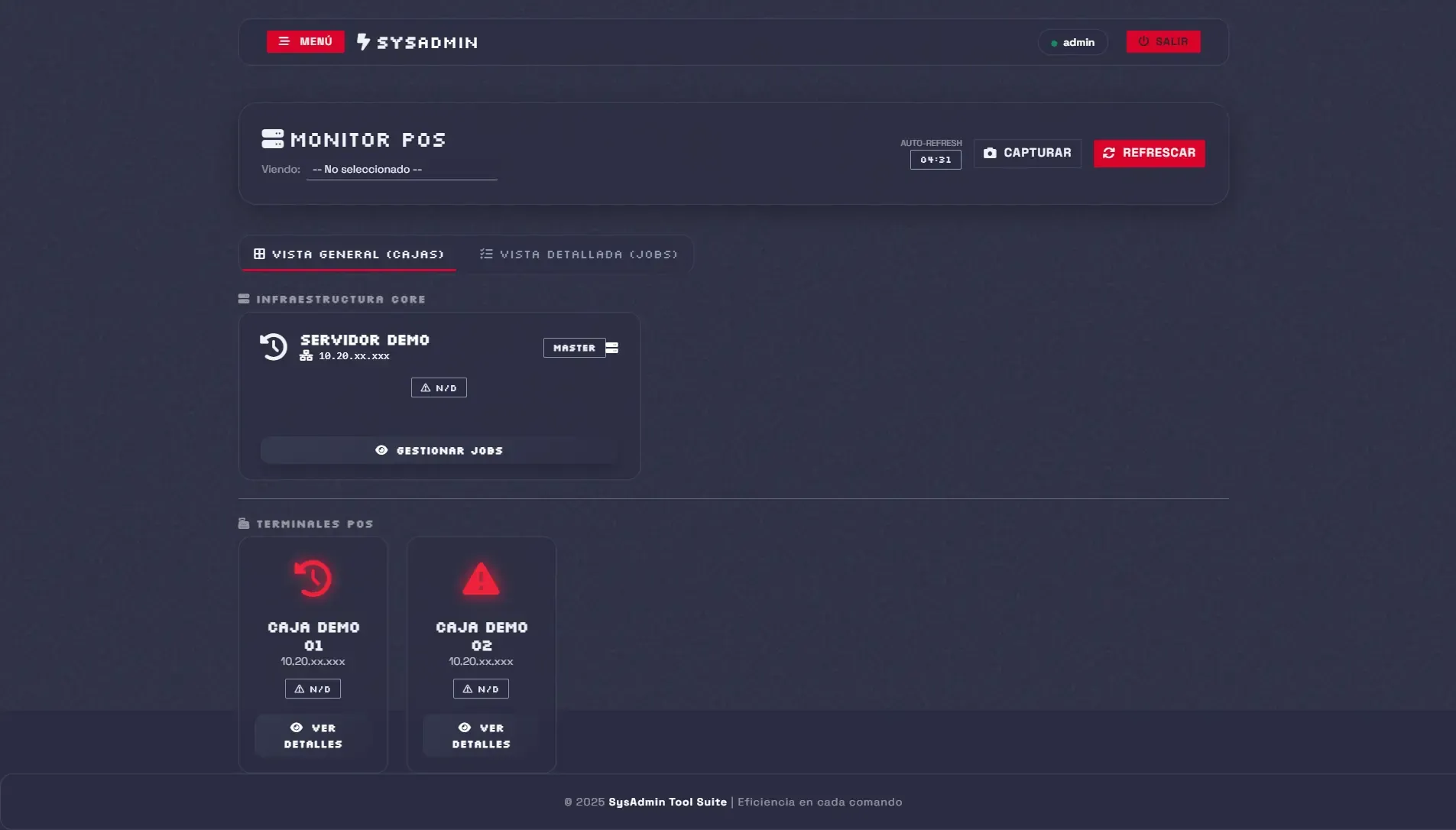Click the Servidor Demo history clock icon
Image resolution: width=1456 pixels, height=830 pixels.
(x=273, y=347)
